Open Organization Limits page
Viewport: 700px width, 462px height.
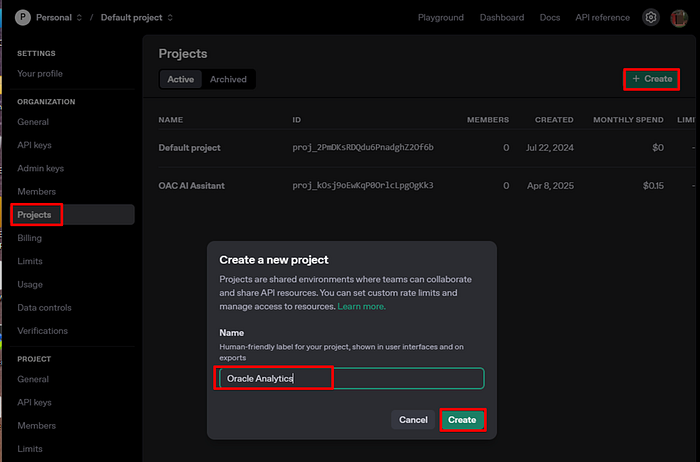click(29, 261)
